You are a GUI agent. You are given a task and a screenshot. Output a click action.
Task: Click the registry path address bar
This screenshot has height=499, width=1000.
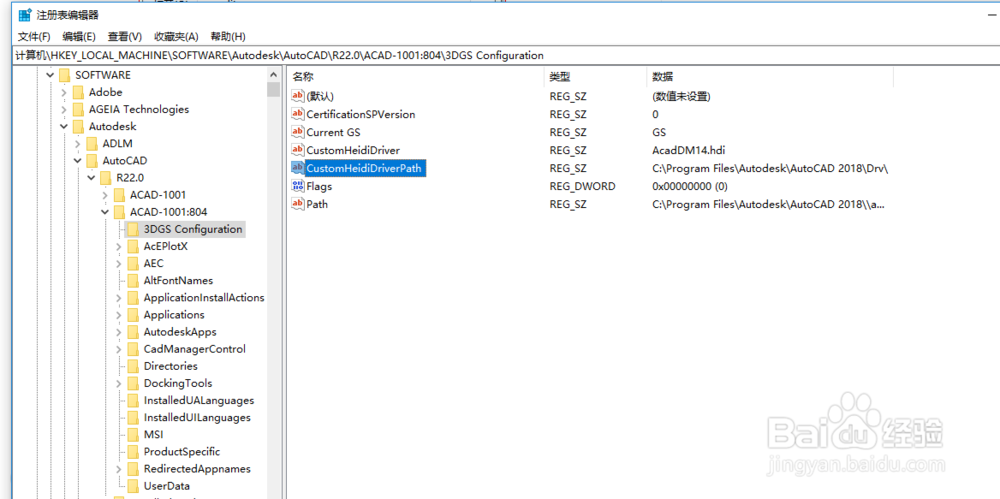coord(506,56)
